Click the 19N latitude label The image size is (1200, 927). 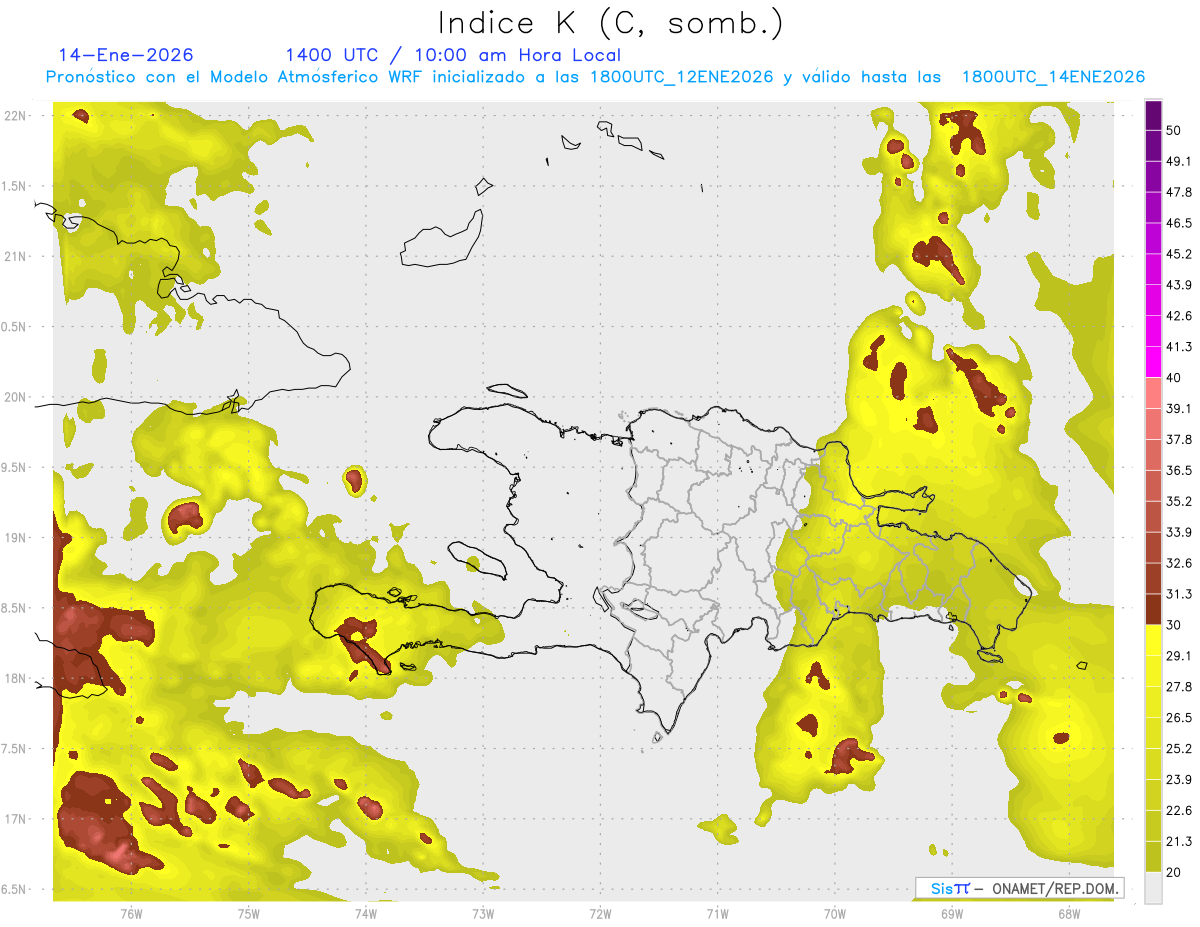click(x=17, y=537)
